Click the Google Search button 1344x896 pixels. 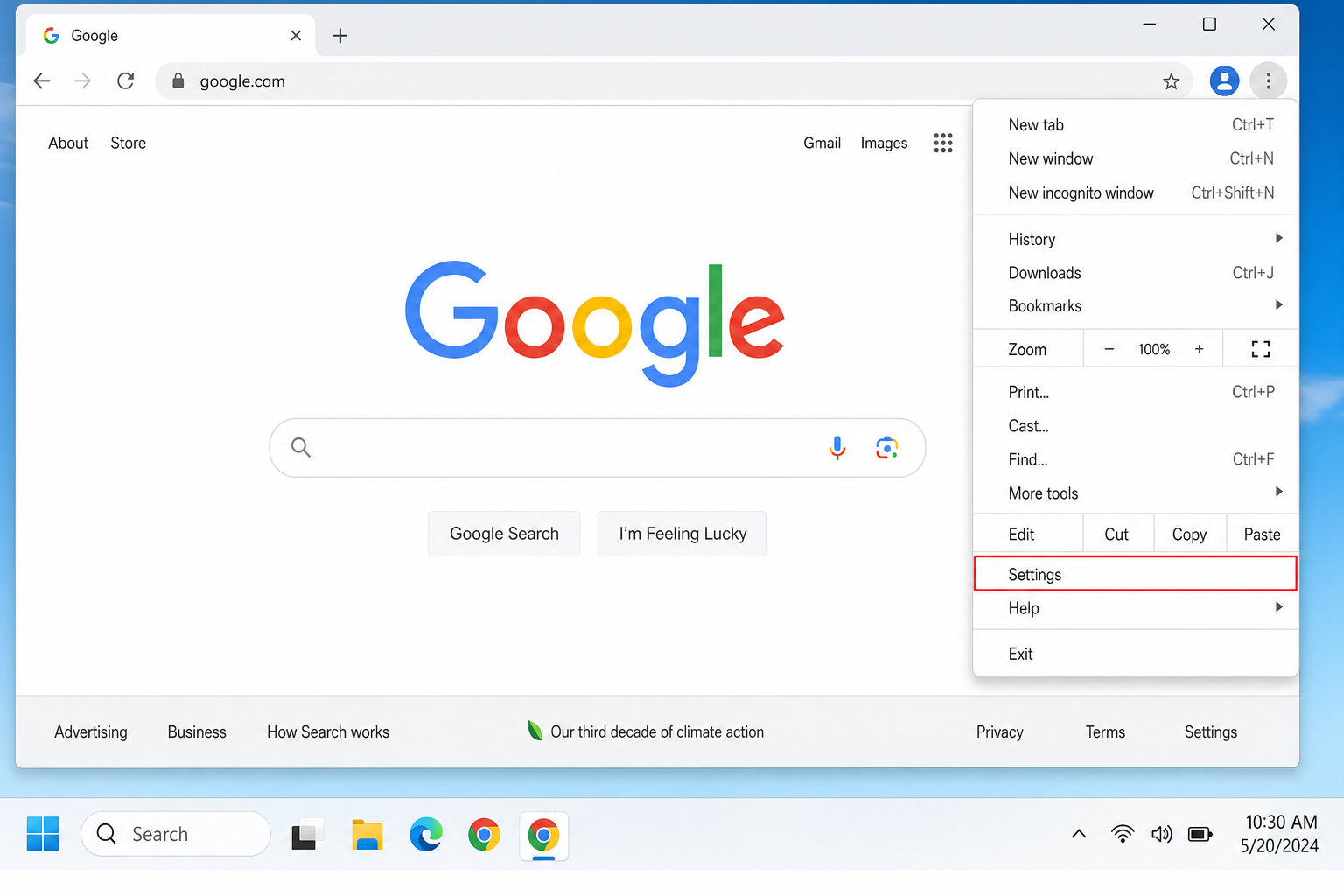click(x=504, y=534)
